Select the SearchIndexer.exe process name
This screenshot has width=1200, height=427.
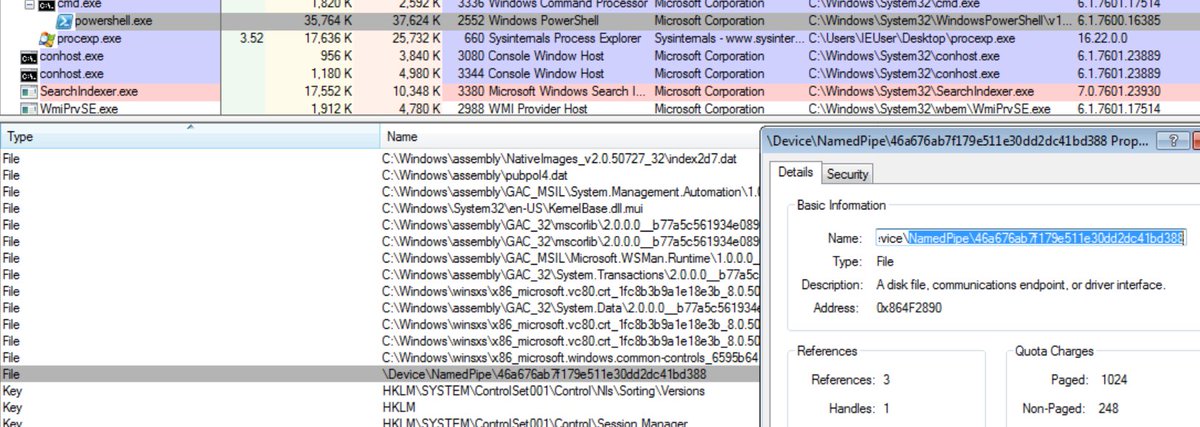(x=89, y=91)
